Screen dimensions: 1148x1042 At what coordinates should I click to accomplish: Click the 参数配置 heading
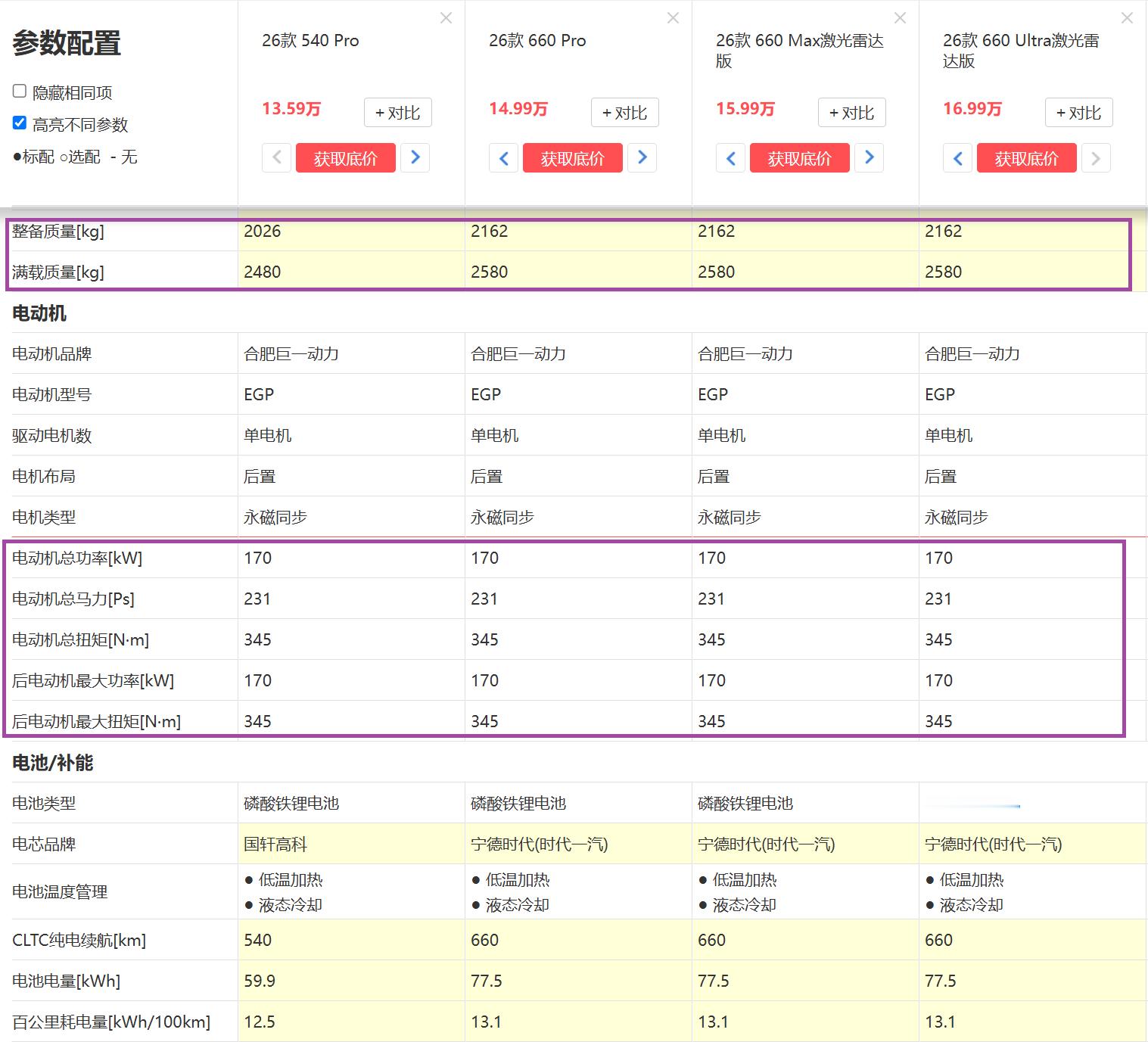67,43
